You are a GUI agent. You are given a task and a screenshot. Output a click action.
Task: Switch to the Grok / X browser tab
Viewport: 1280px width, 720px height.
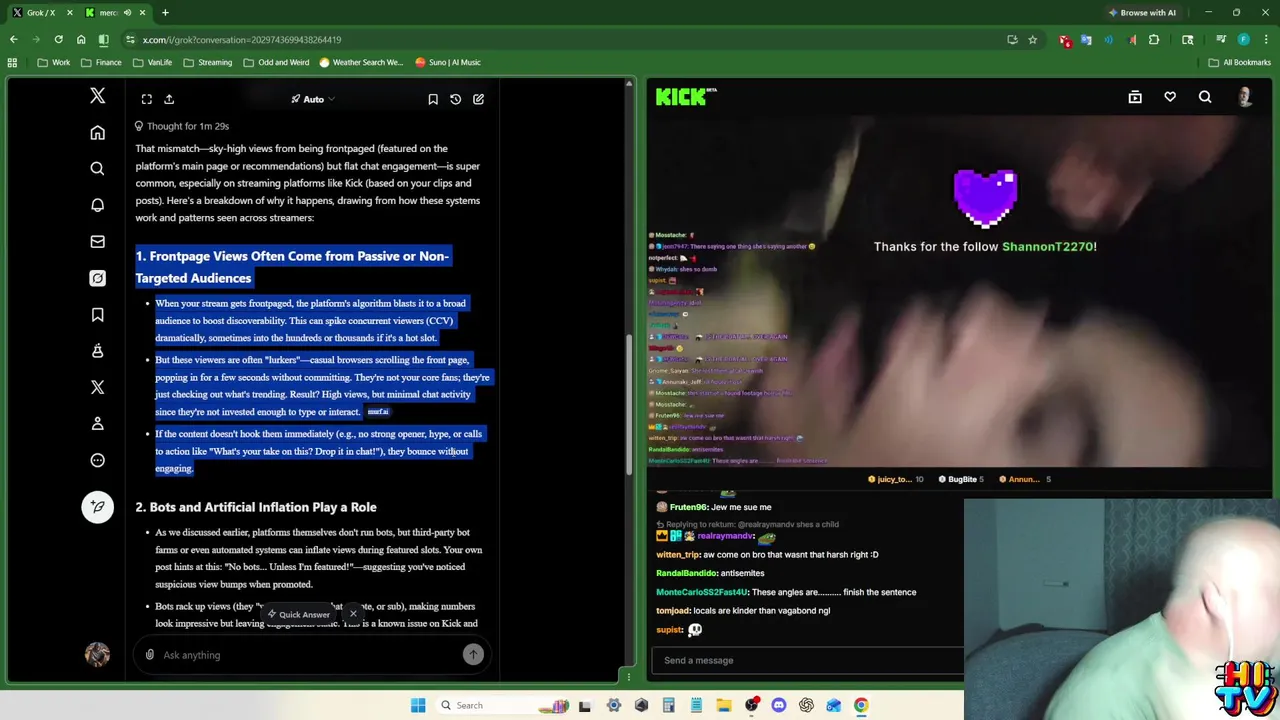[x=40, y=12]
